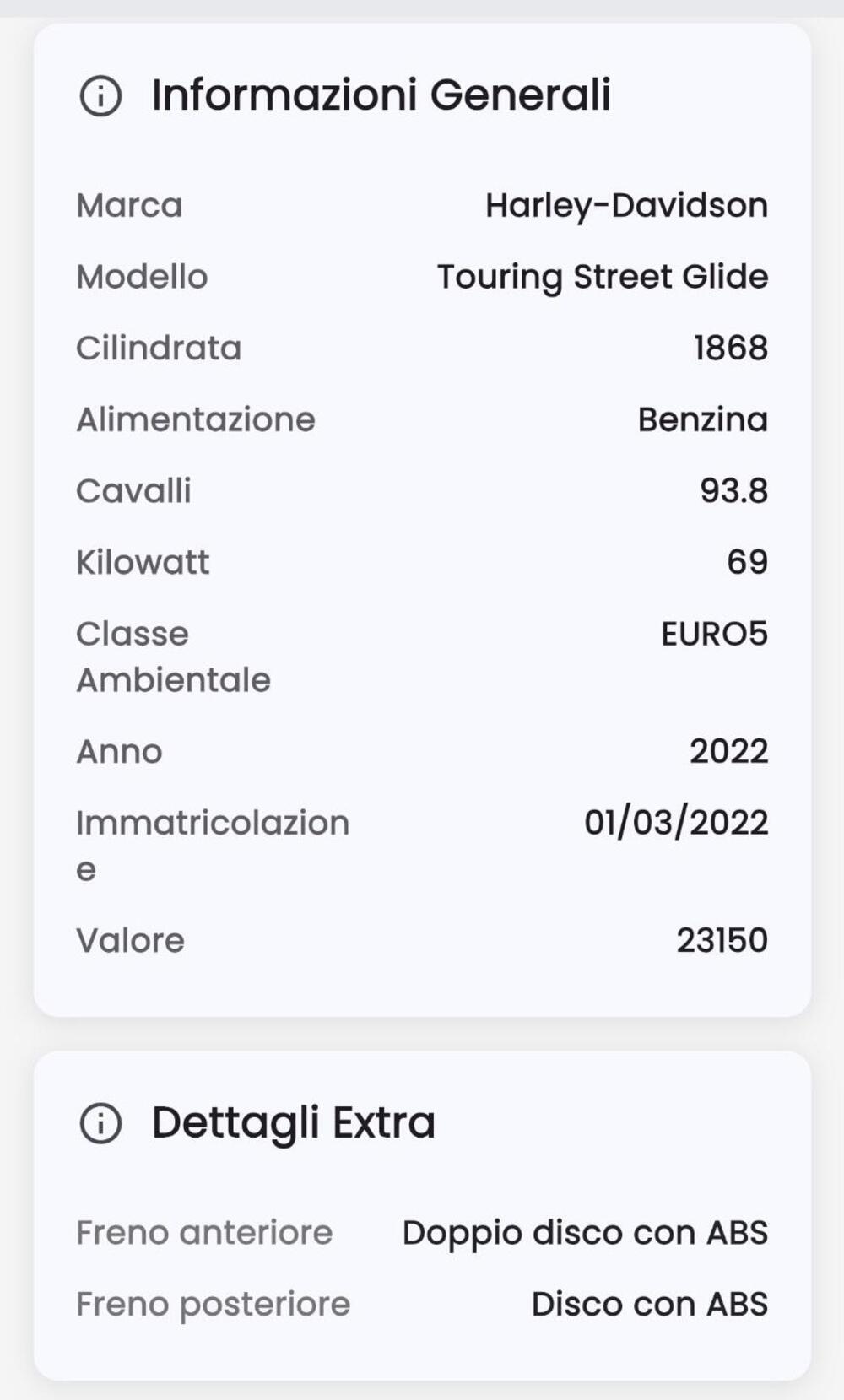Screen dimensions: 844x1400
Task: Click the Touring Street Glide model value
Action: tap(602, 277)
